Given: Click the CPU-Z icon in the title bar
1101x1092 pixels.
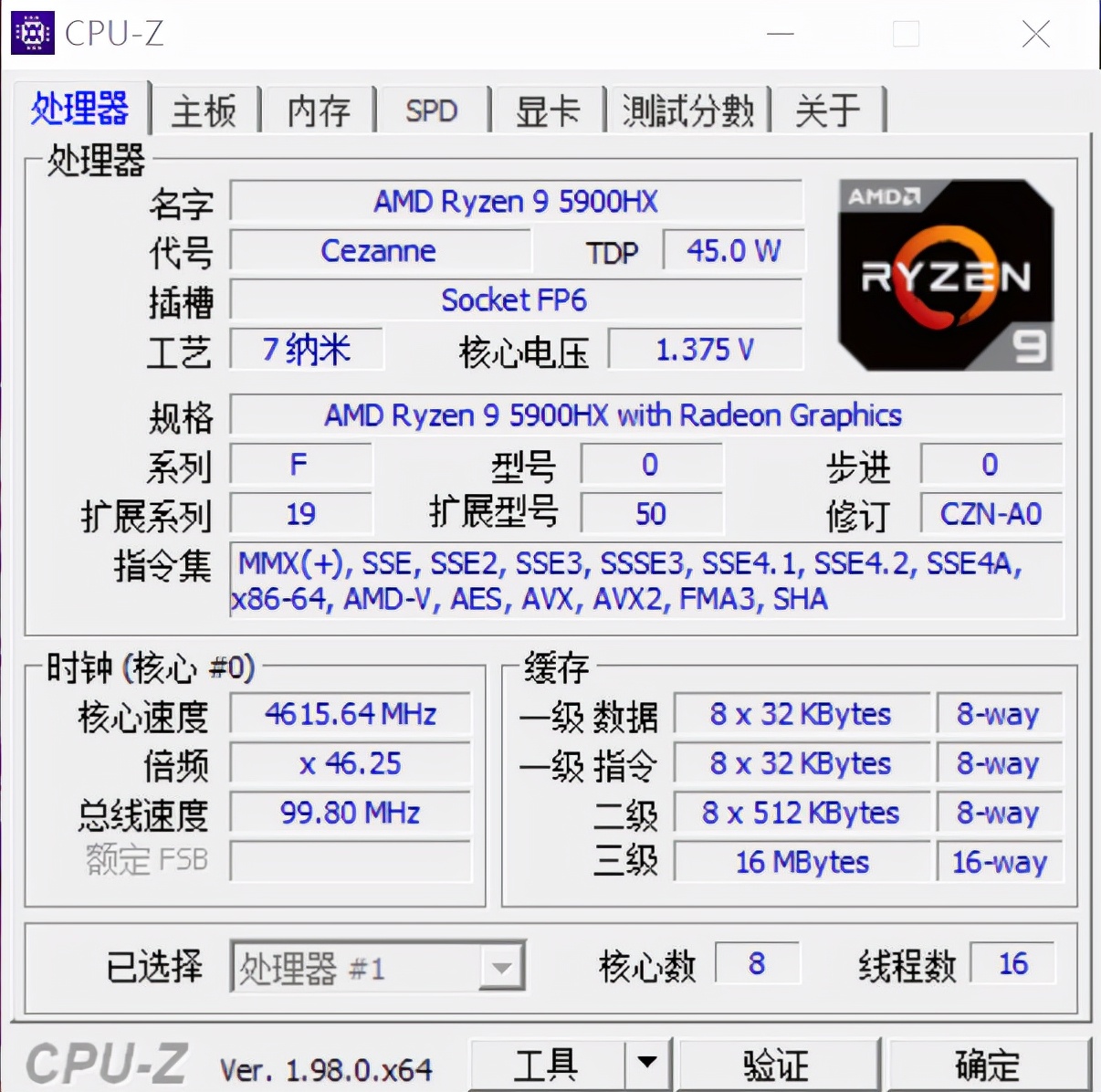Looking at the screenshot, I should click(x=33, y=33).
